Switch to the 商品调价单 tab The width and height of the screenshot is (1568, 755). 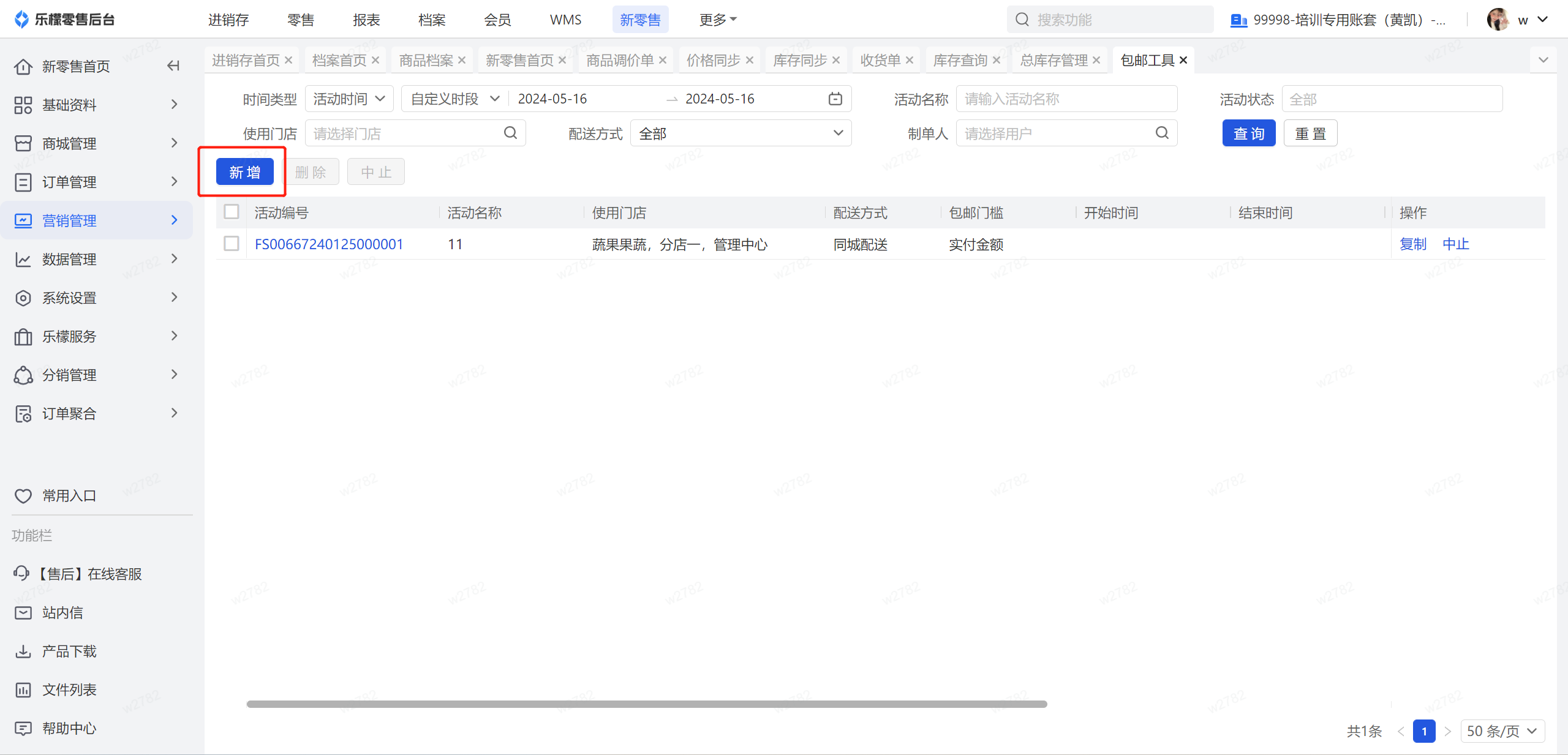(x=620, y=60)
